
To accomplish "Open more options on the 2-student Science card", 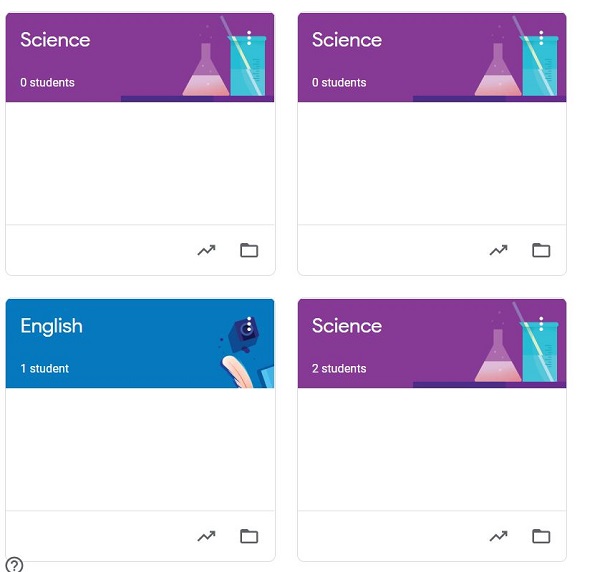I will point(541,325).
